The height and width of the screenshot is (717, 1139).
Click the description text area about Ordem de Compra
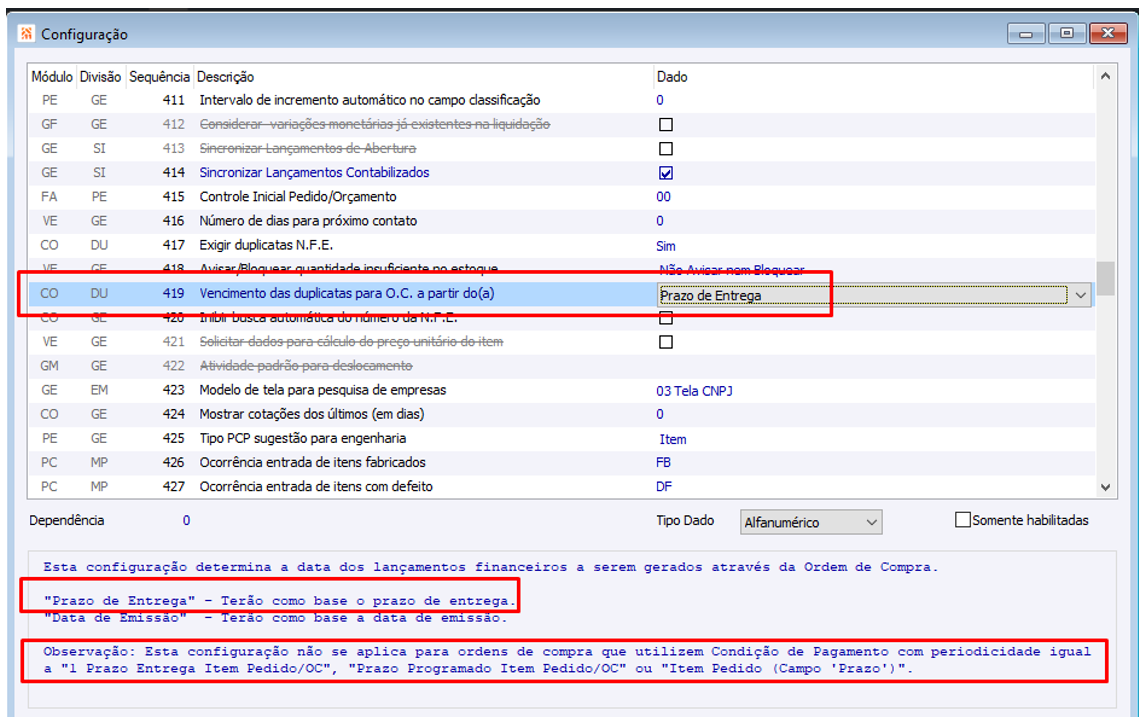click(x=572, y=629)
